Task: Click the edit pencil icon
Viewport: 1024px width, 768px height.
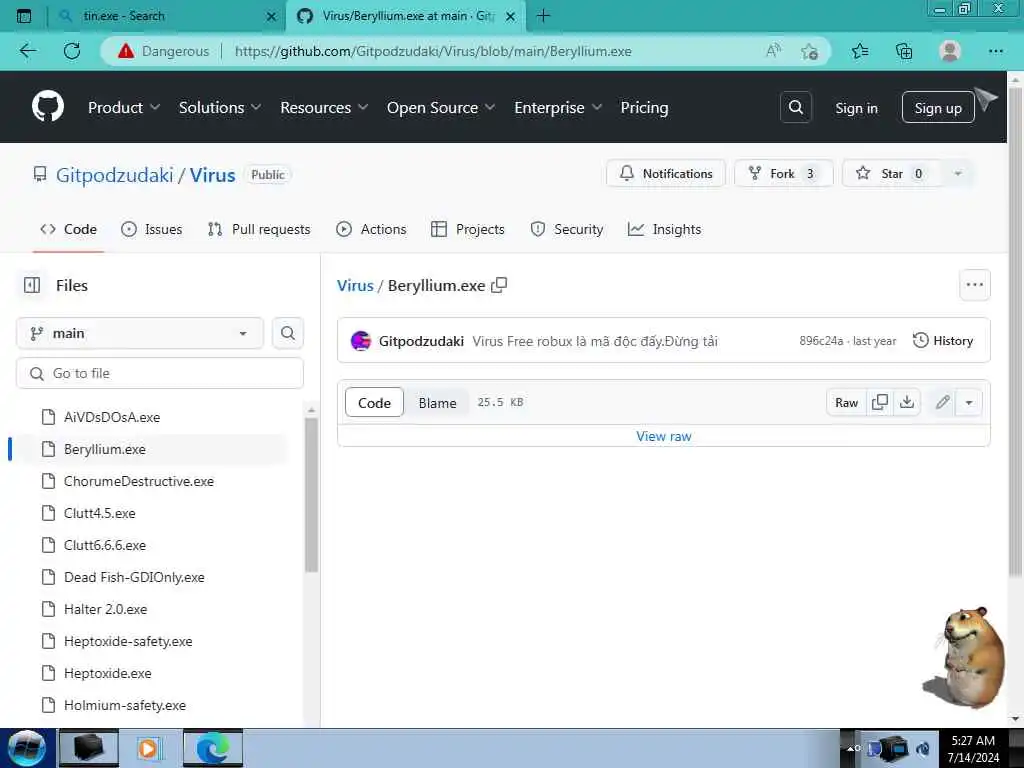Action: pyautogui.click(x=942, y=402)
